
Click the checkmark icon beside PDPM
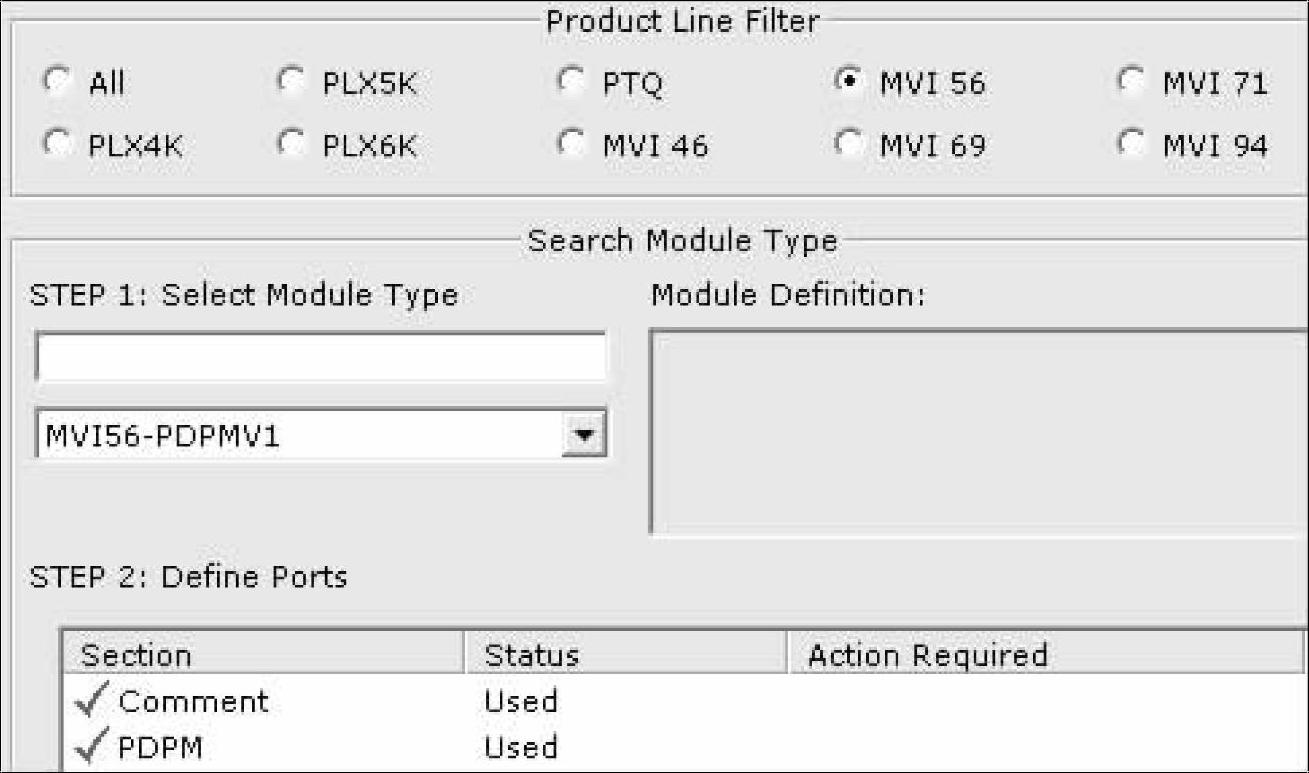(94, 747)
